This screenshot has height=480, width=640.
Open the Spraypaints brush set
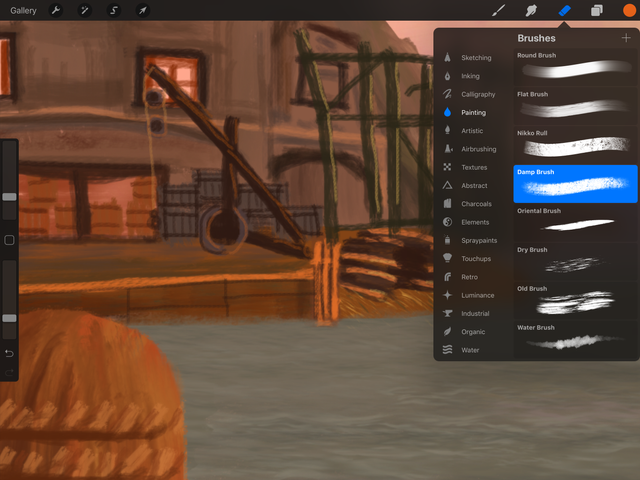pyautogui.click(x=470, y=240)
